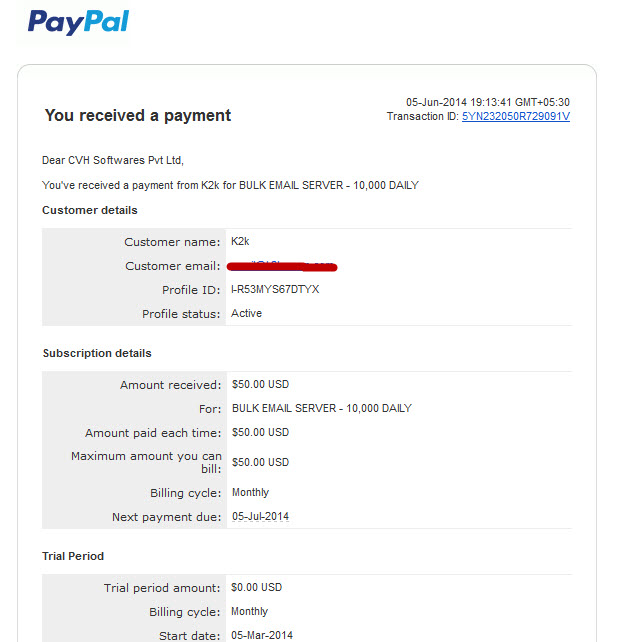This screenshot has width=618, height=642.
Task: Click the Active profile status value
Action: 246,313
